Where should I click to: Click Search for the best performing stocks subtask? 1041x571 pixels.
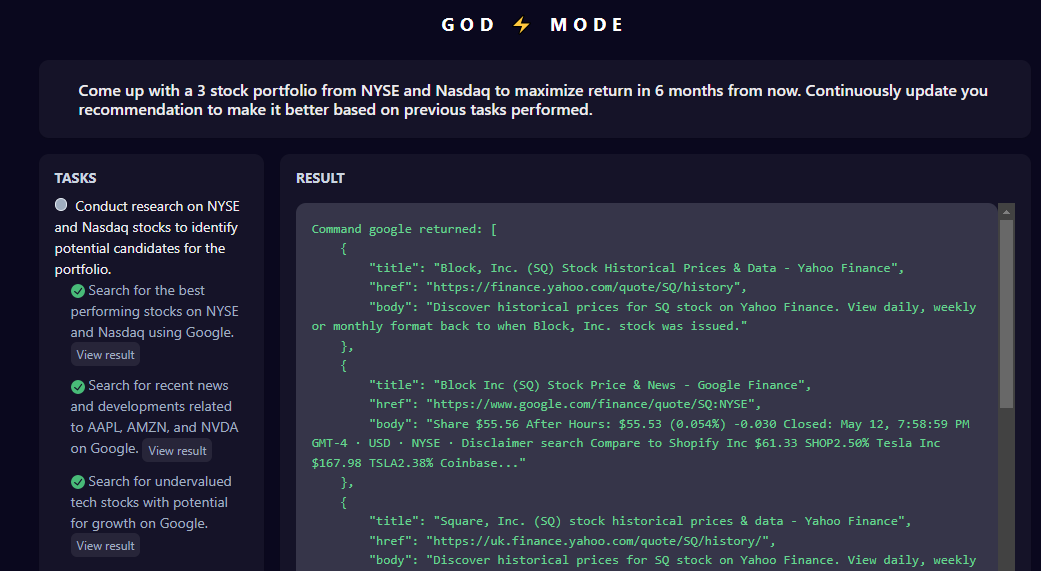[155, 311]
